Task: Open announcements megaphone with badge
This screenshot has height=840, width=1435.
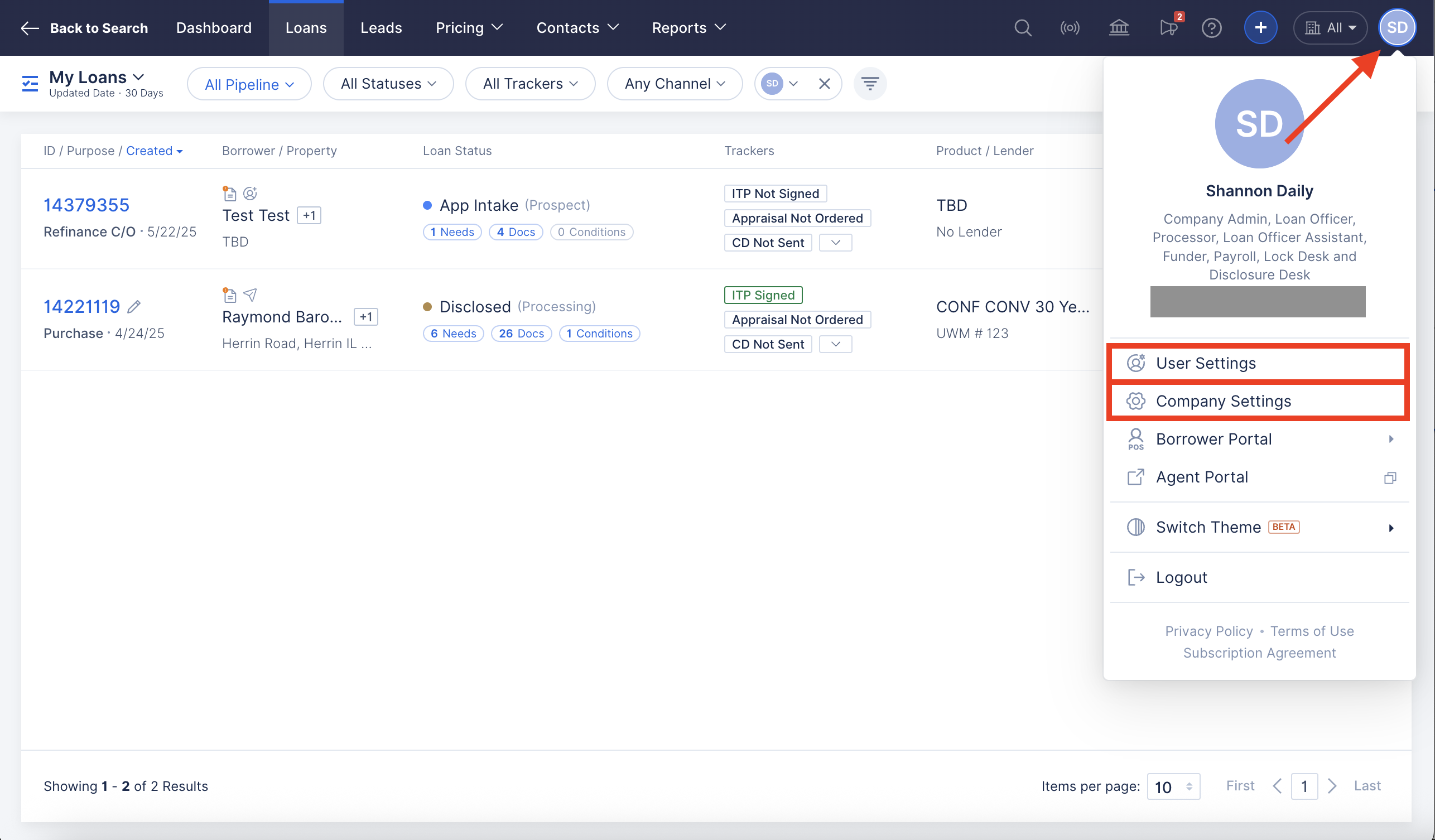Action: 1168,27
